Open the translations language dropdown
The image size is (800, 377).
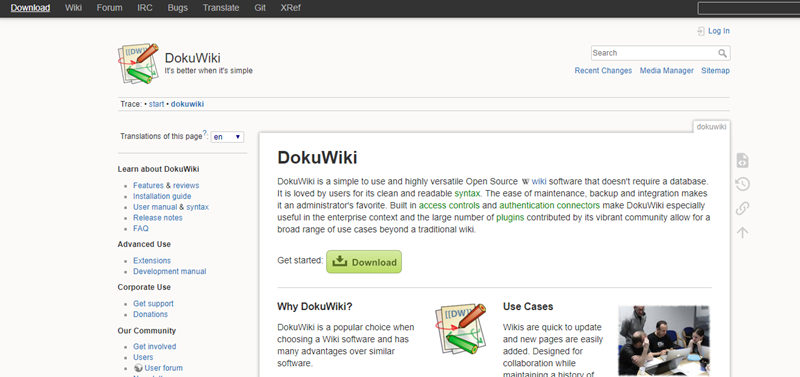click(228, 137)
